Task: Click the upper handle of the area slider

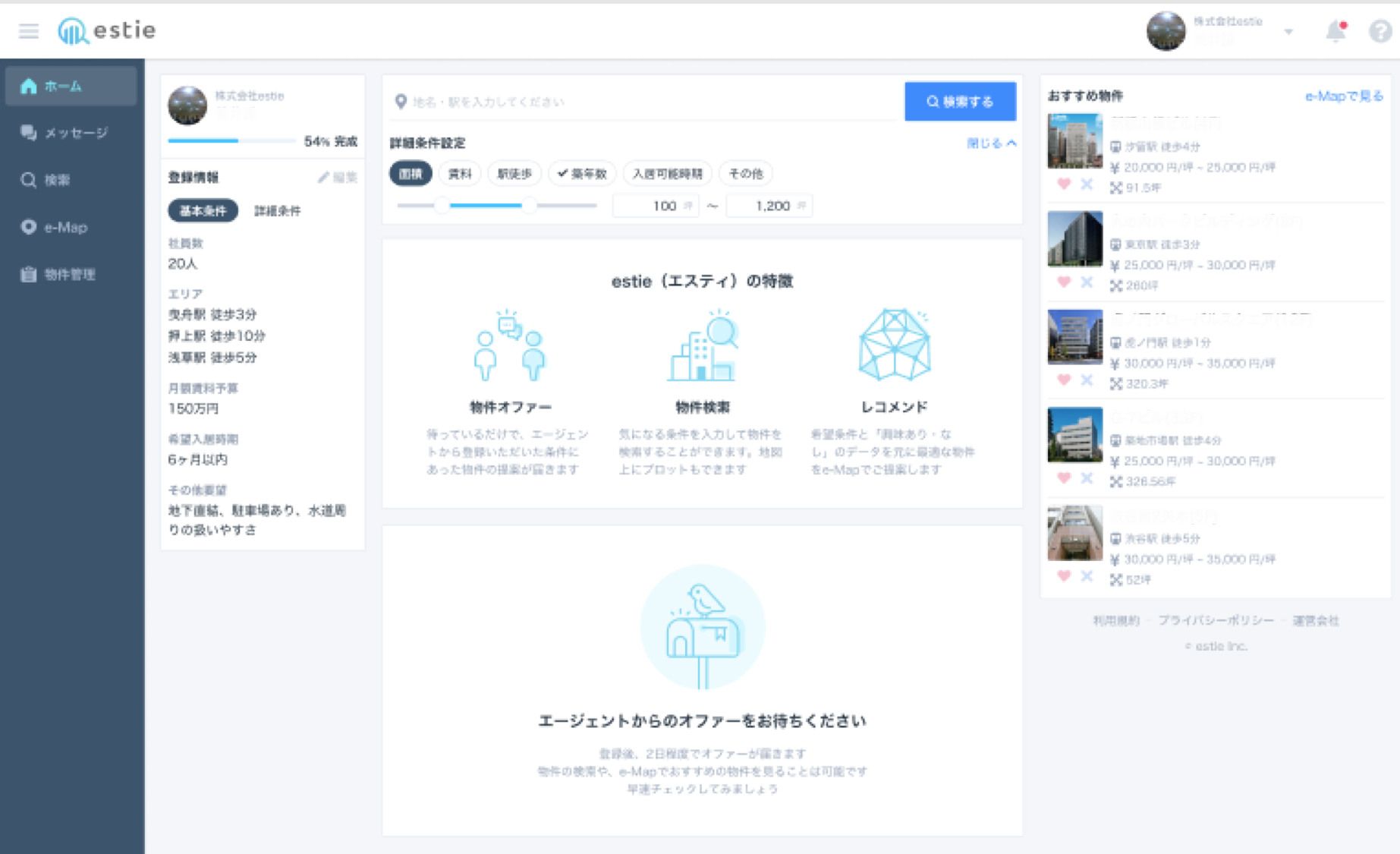Action: [x=529, y=205]
